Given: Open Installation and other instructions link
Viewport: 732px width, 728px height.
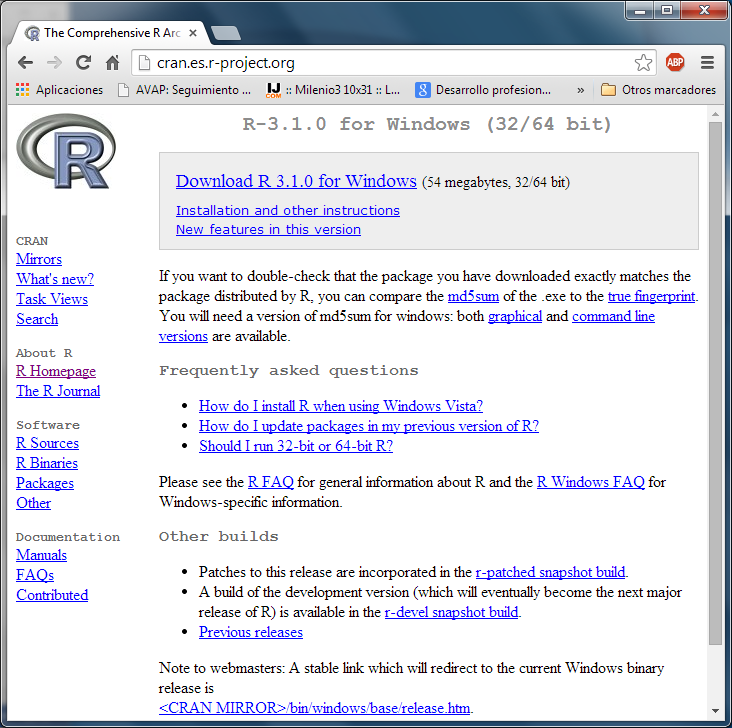Looking at the screenshot, I should (288, 211).
